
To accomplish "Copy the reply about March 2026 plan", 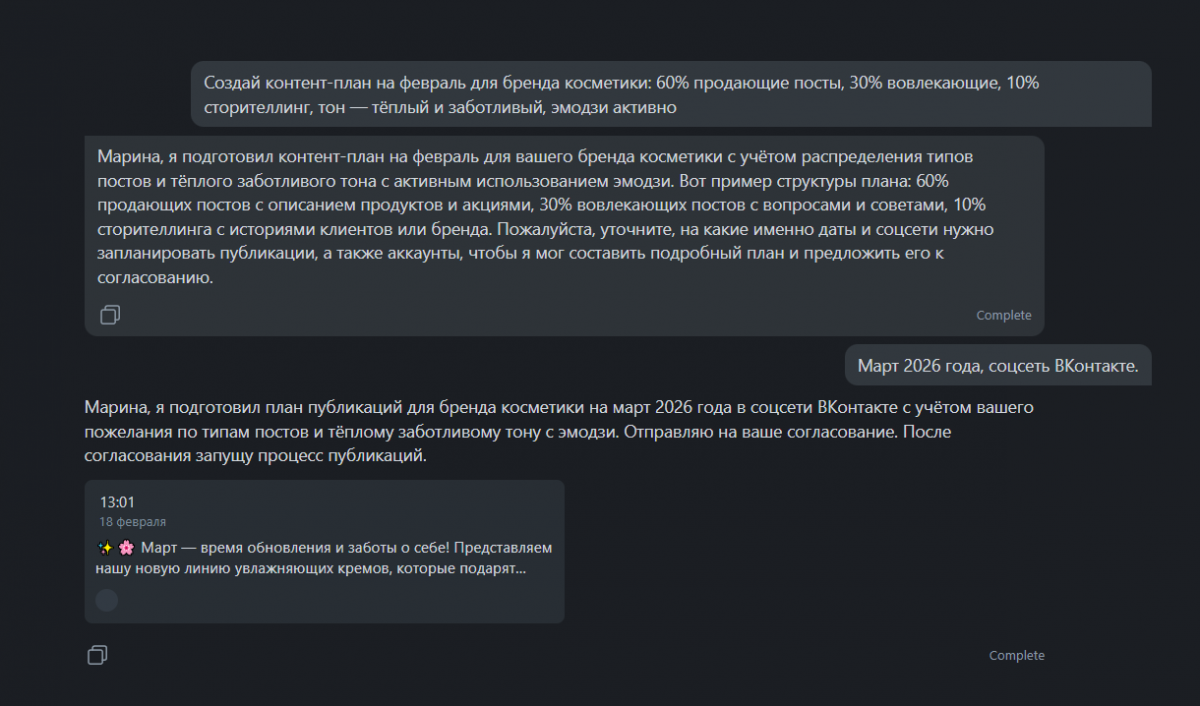I will click(97, 655).
